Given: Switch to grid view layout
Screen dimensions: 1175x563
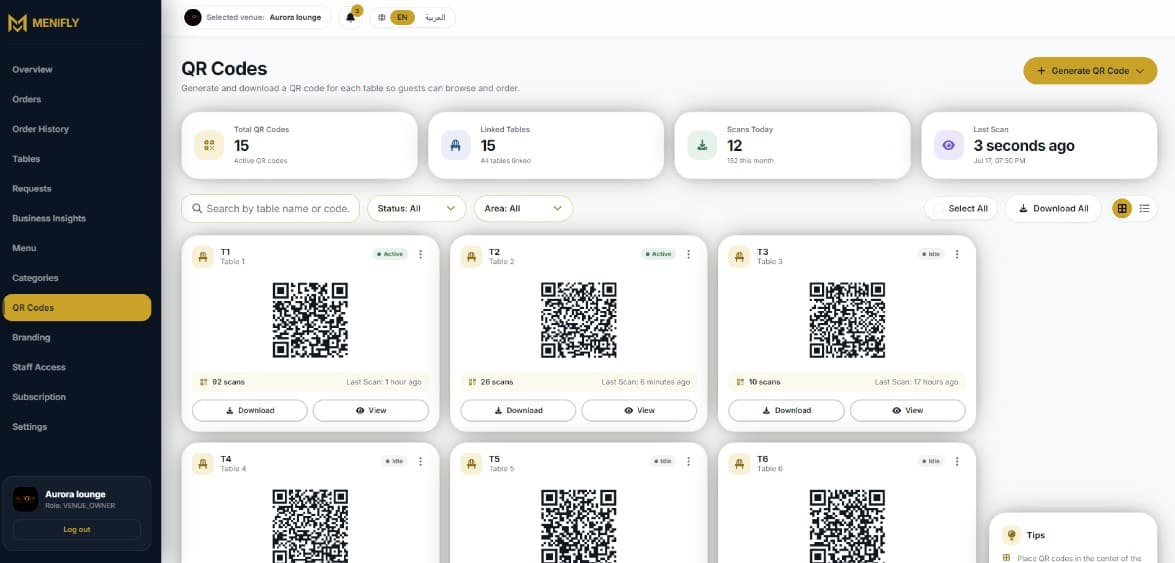Looking at the screenshot, I should pyautogui.click(x=1122, y=208).
